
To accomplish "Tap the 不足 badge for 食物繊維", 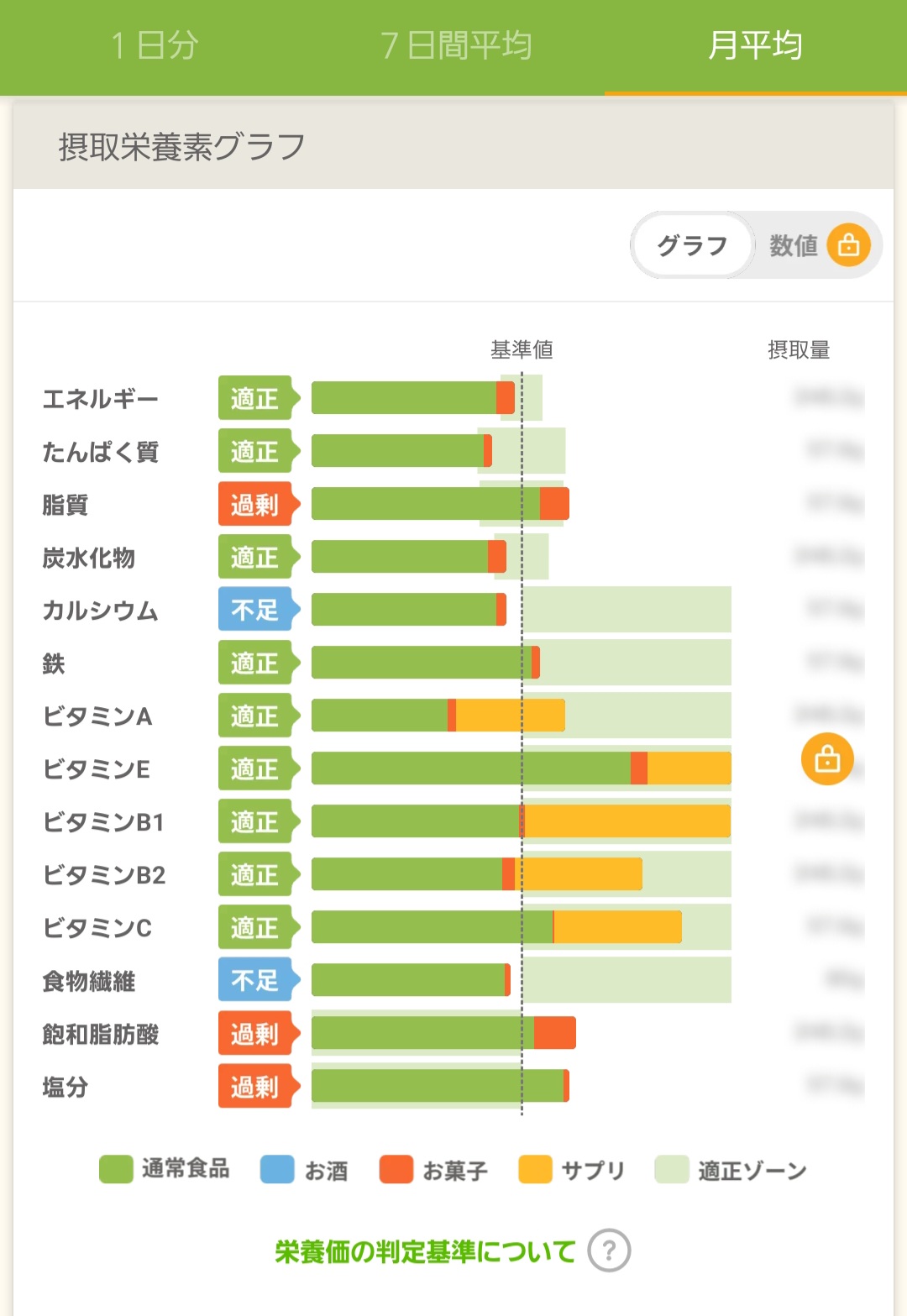I will [254, 980].
